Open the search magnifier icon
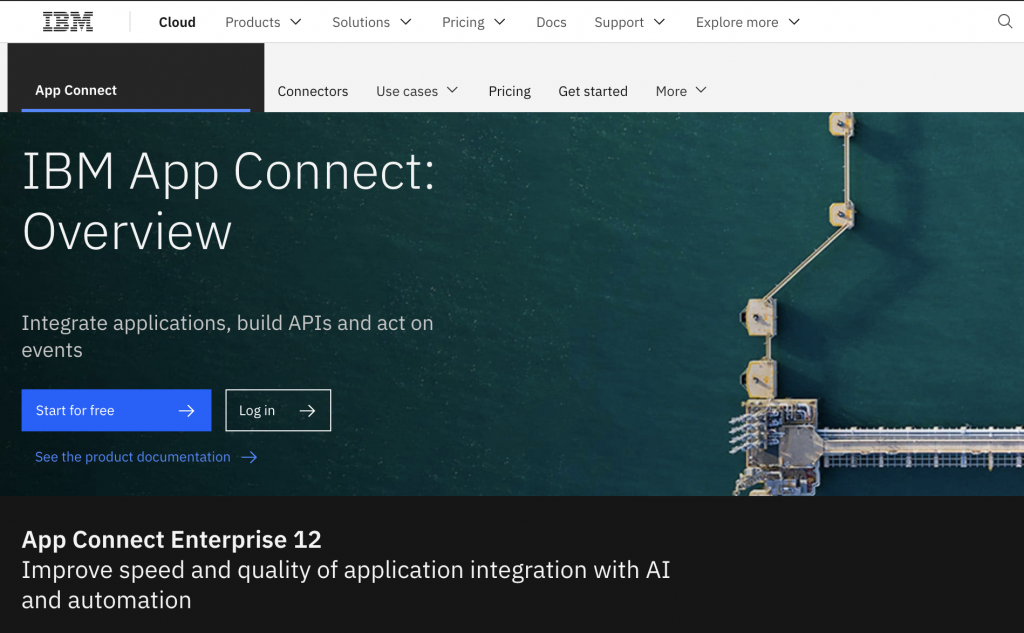This screenshot has height=633, width=1024. click(1005, 22)
